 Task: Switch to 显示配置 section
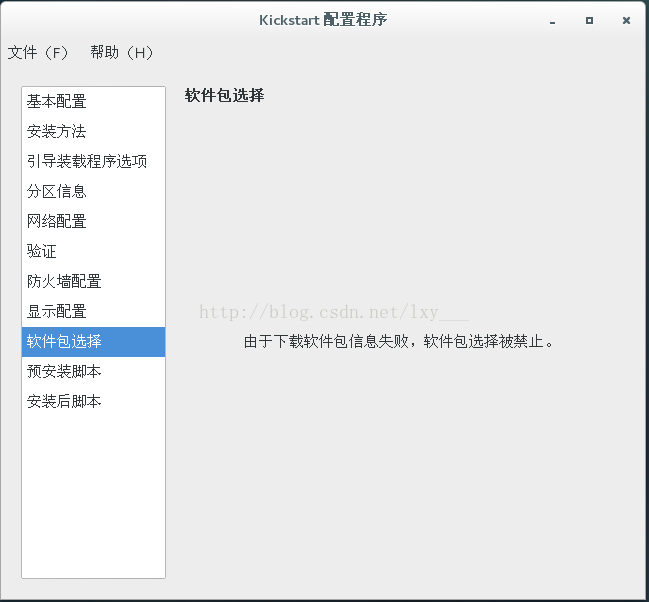click(94, 311)
